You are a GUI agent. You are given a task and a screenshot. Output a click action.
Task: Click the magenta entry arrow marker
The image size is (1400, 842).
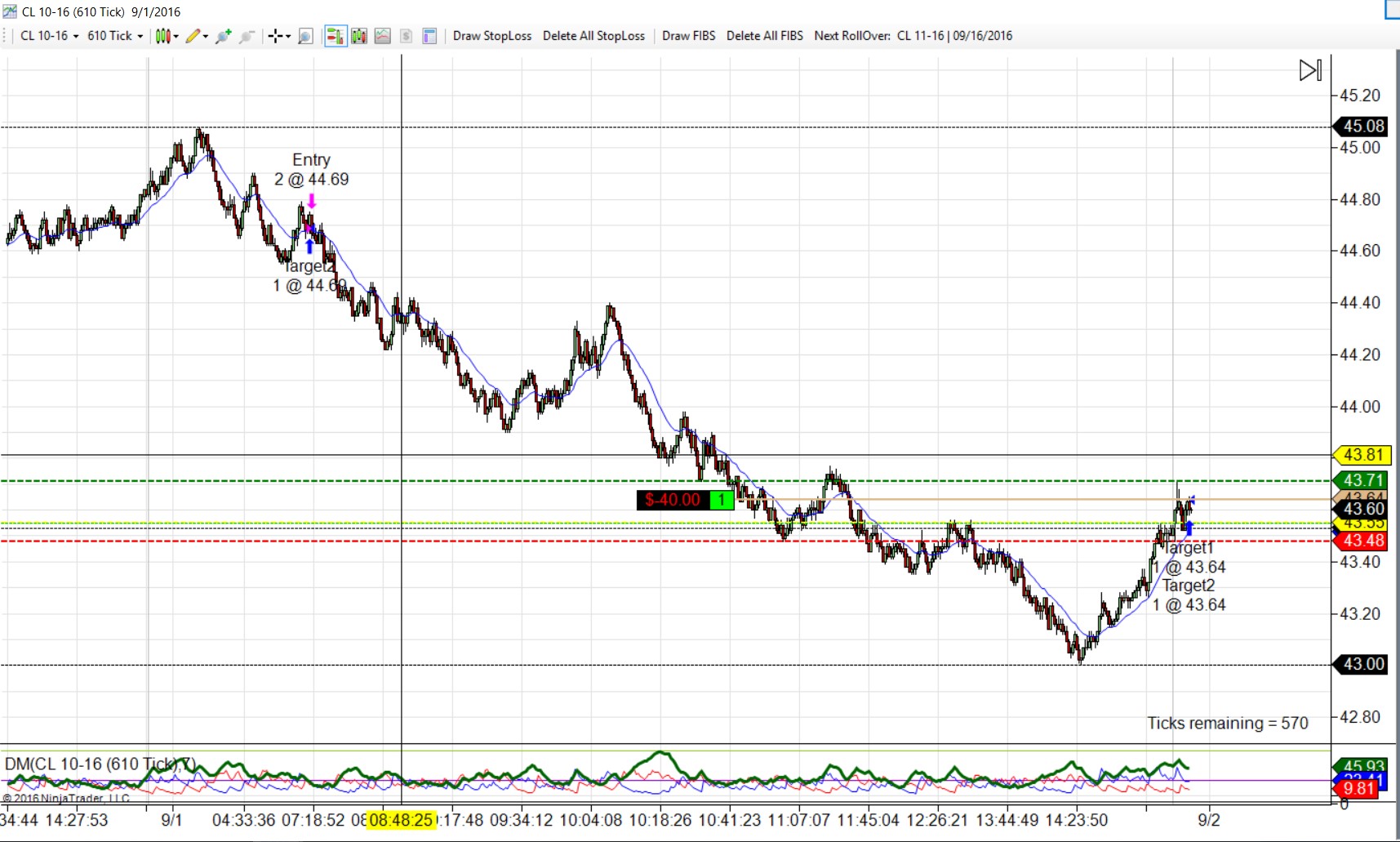311,202
